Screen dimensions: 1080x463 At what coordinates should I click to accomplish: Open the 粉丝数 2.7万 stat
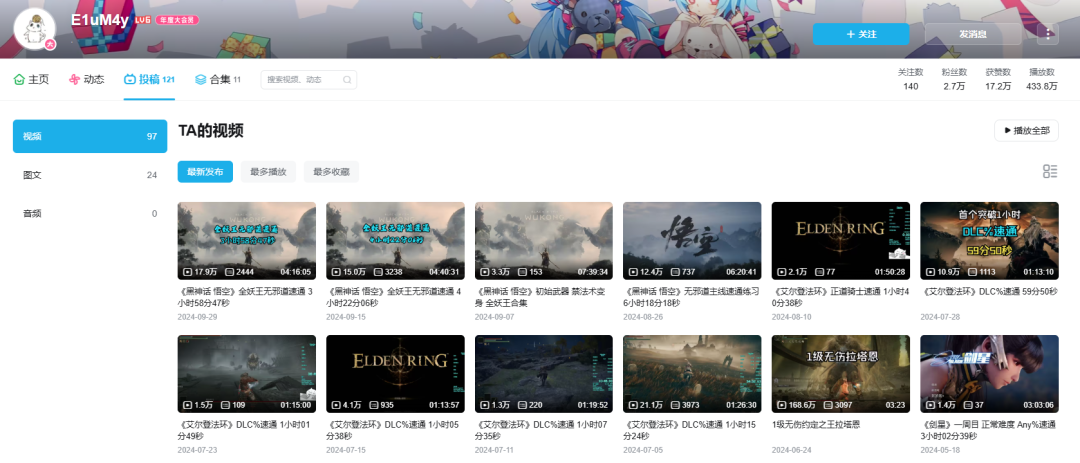tap(954, 79)
